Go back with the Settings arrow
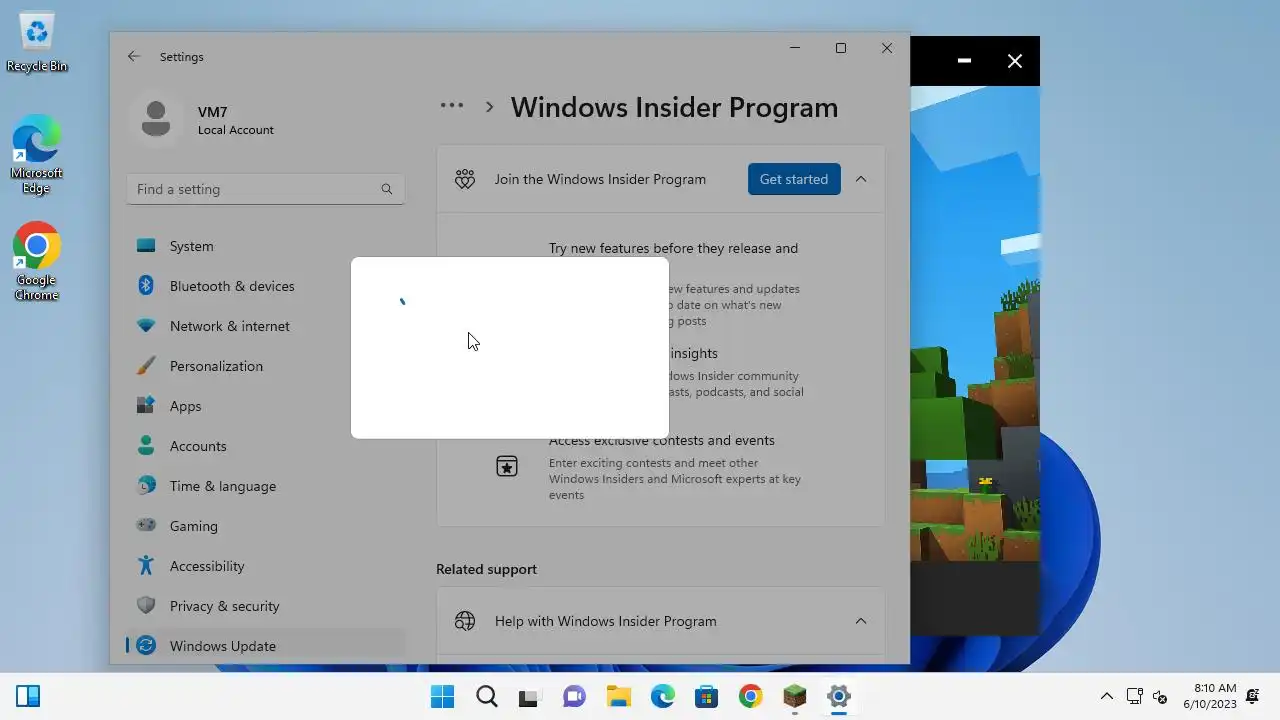Screen dimensions: 1280x720 click(134, 57)
